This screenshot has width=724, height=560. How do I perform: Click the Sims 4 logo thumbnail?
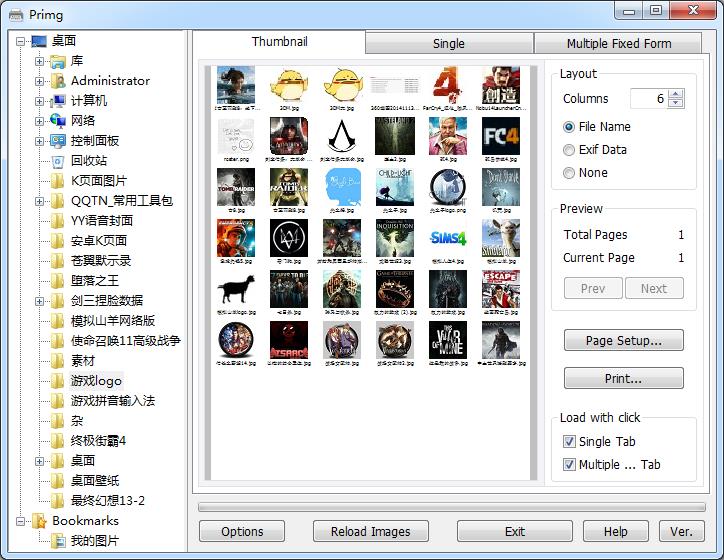click(447, 238)
